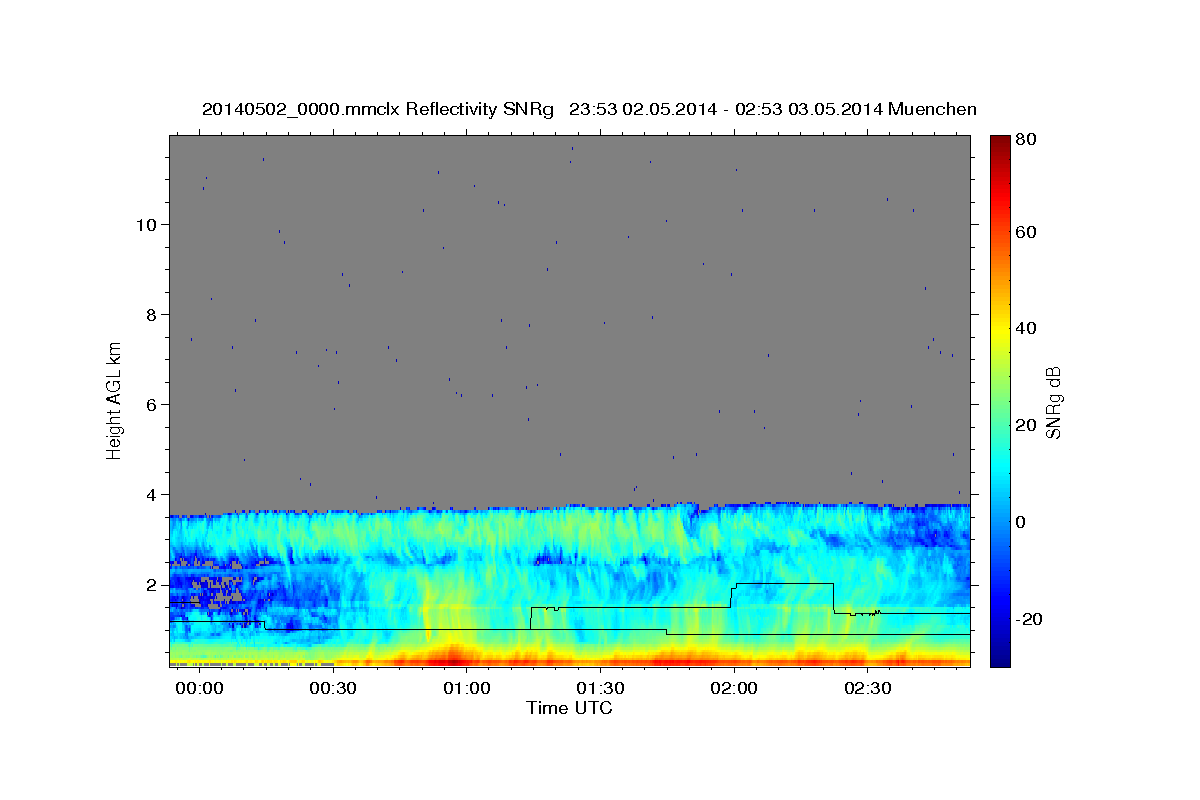
Task: Click the 02:30 time tick label
Action: tap(867, 689)
